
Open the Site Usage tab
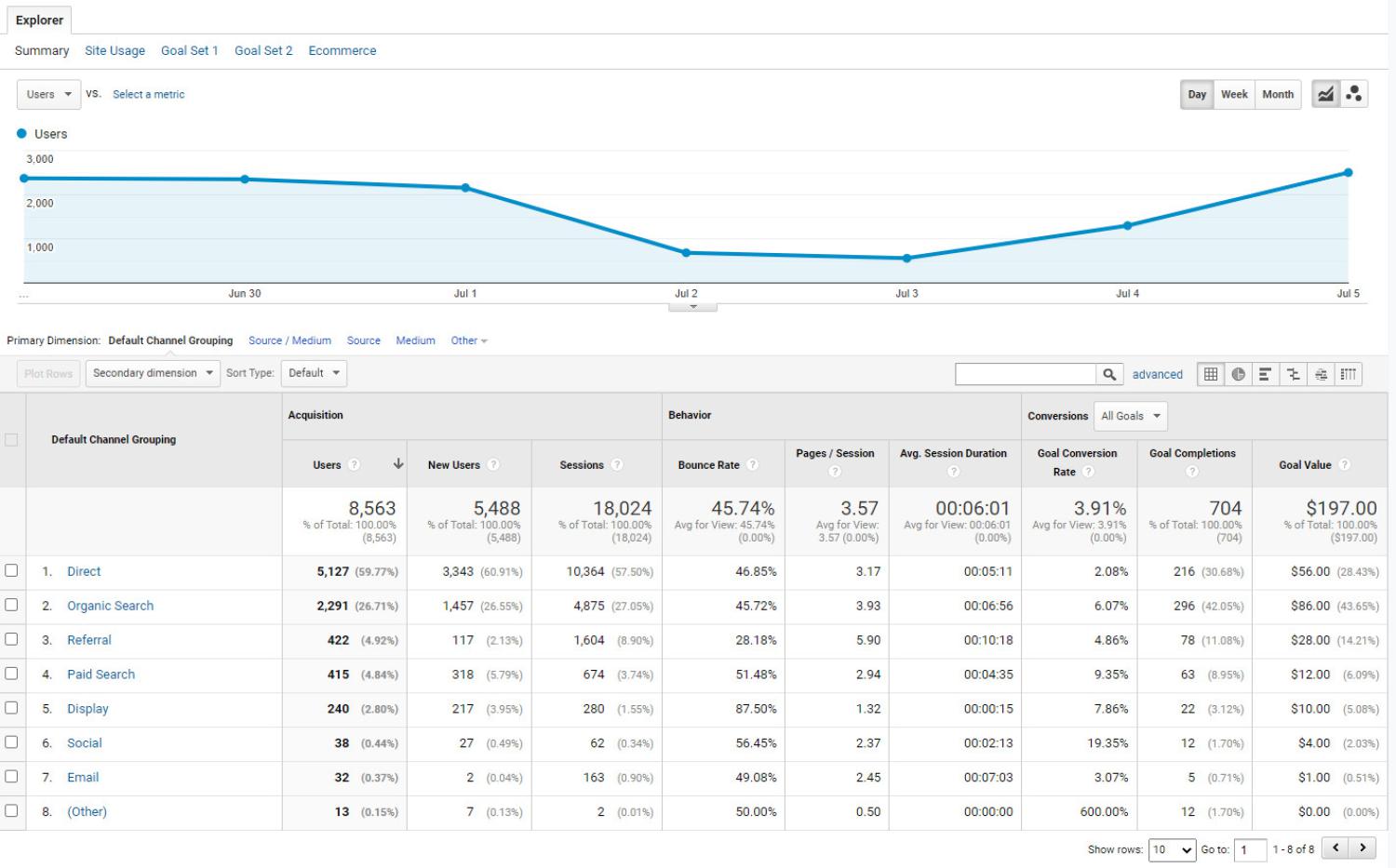coord(114,50)
